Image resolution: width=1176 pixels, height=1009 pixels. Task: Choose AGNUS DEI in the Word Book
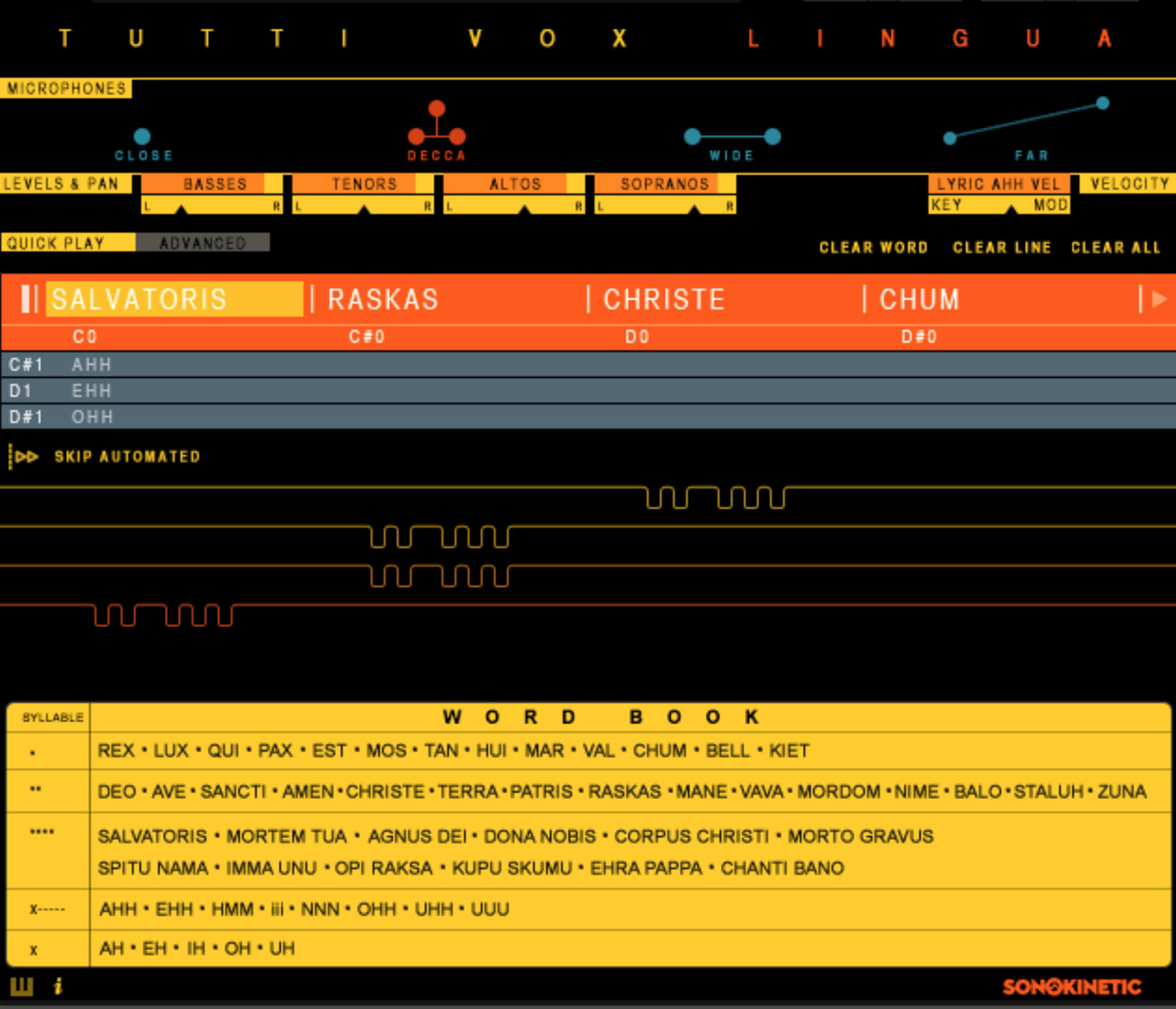417,836
